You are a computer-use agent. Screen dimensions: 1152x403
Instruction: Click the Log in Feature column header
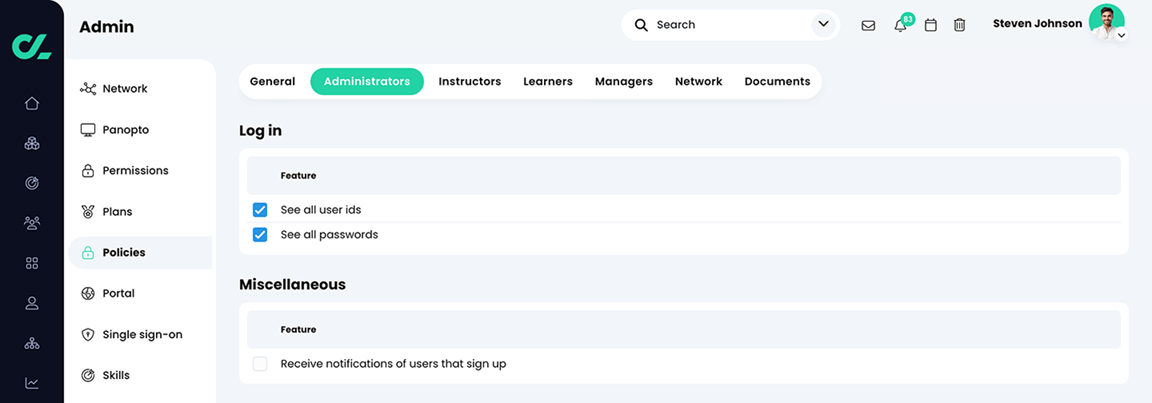pos(298,176)
